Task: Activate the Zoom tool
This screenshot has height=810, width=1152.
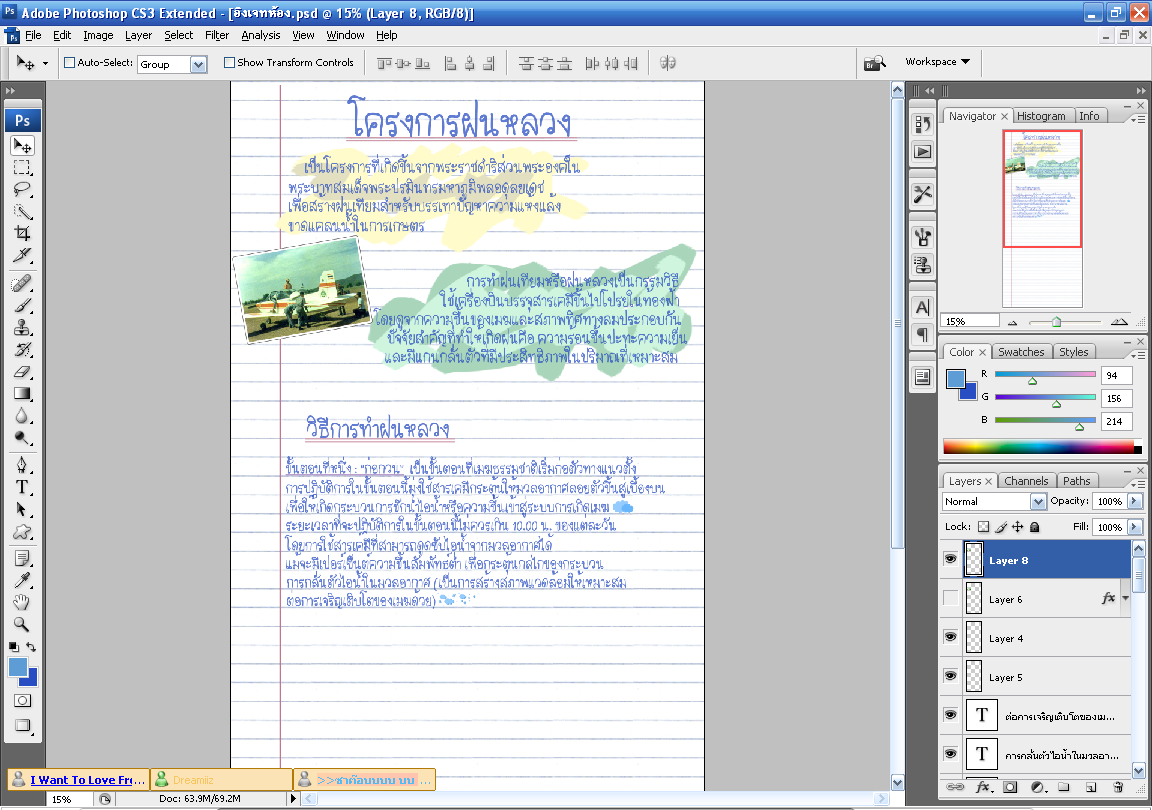Action: pyautogui.click(x=22, y=625)
